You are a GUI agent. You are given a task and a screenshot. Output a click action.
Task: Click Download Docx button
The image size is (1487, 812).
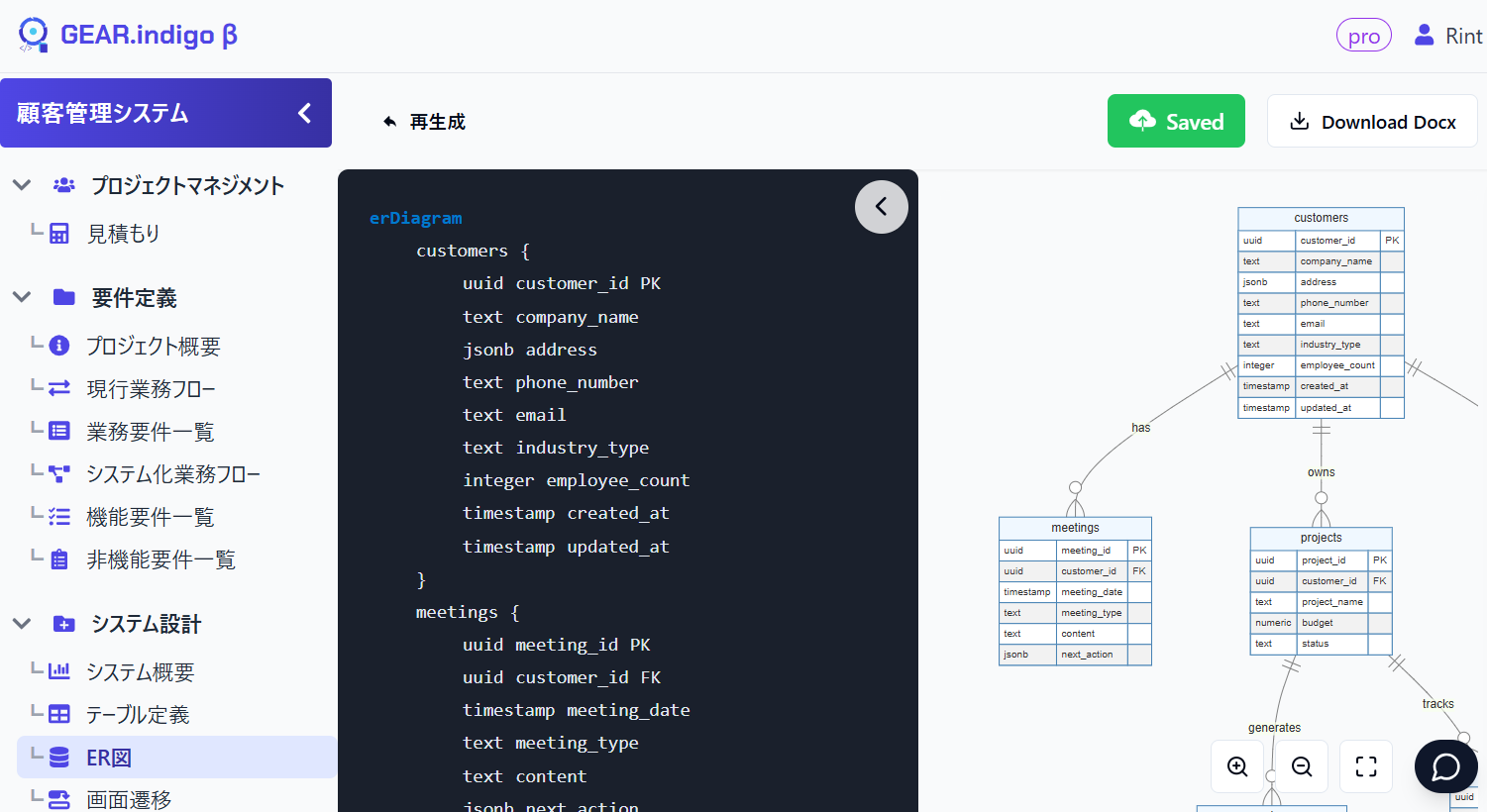coord(1372,121)
